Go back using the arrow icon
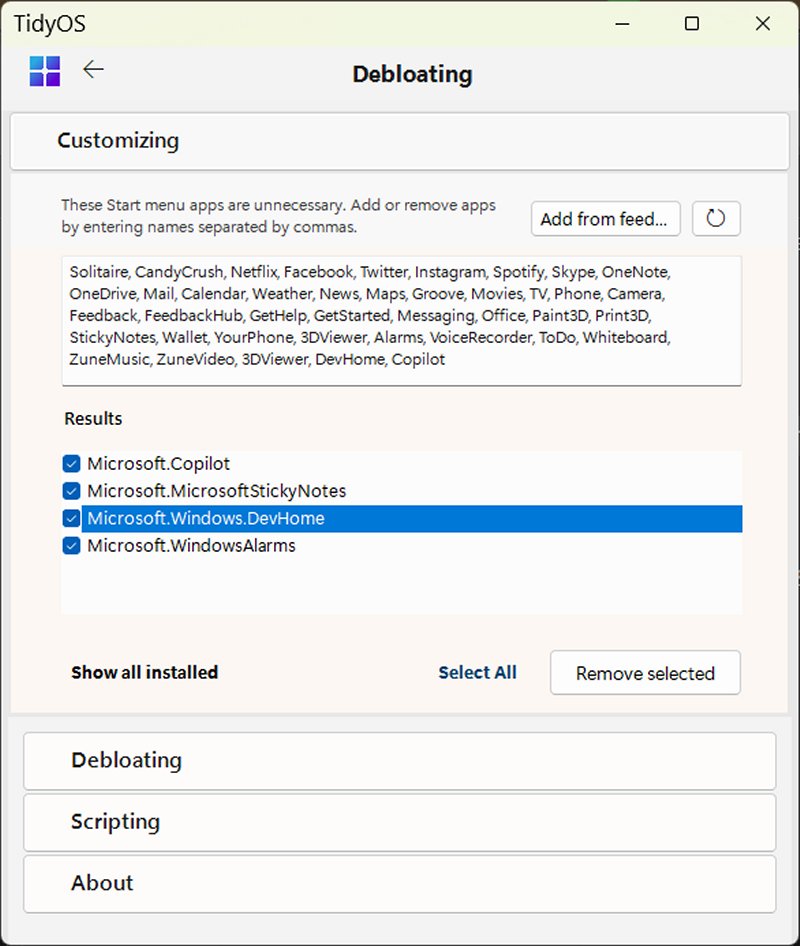Screen dimensions: 800x946 coord(93,70)
